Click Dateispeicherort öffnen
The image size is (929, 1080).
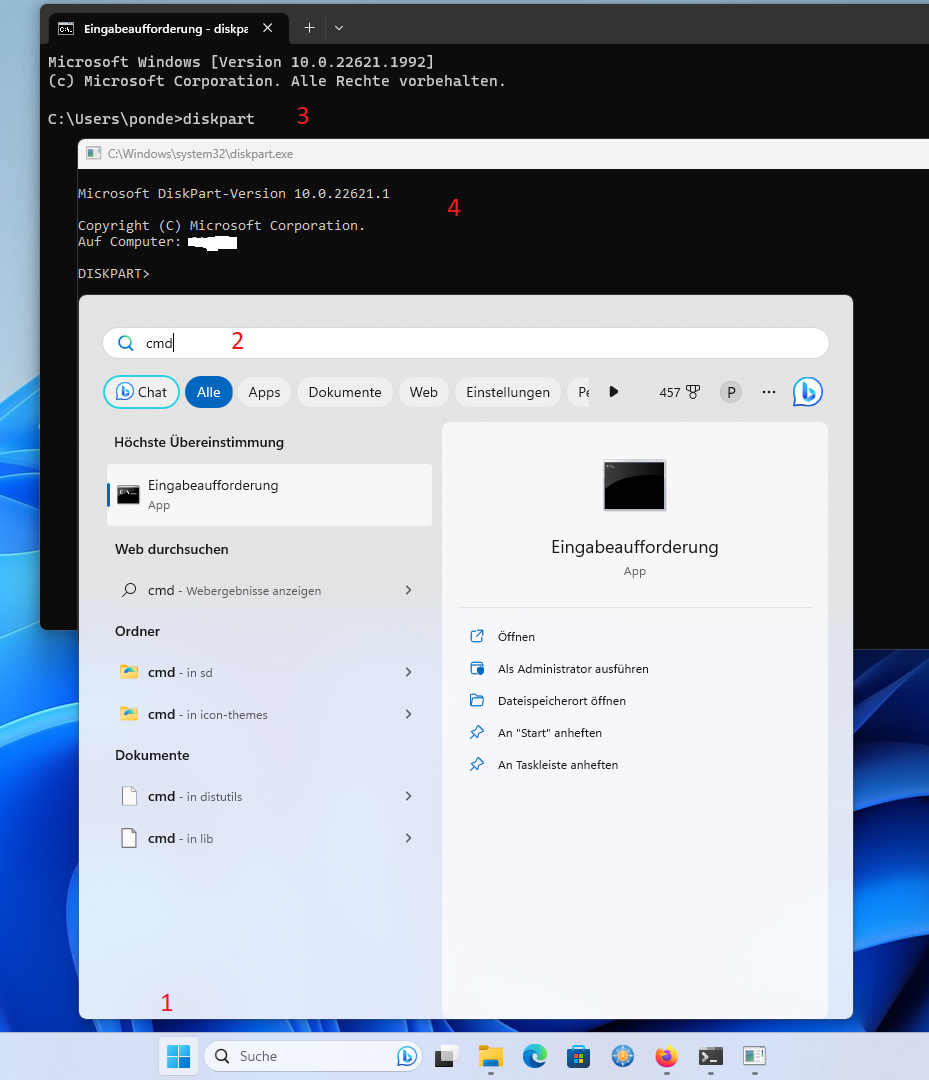(x=562, y=700)
